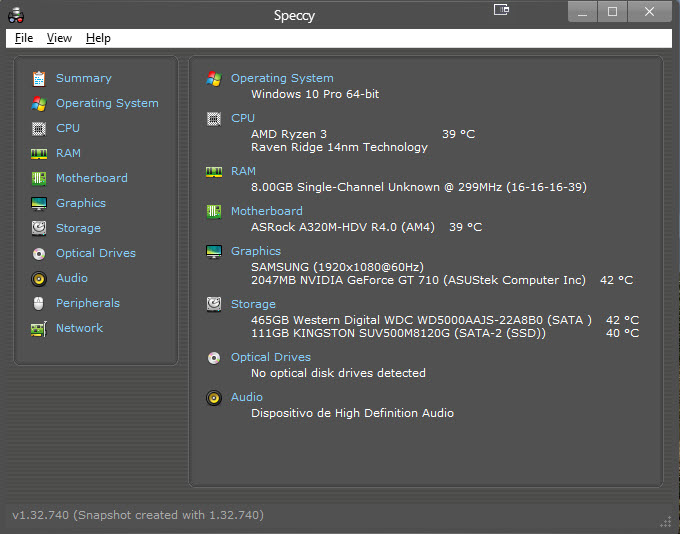680x534 pixels.
Task: Click the Motherboard icon in sidebar
Action: pos(39,178)
